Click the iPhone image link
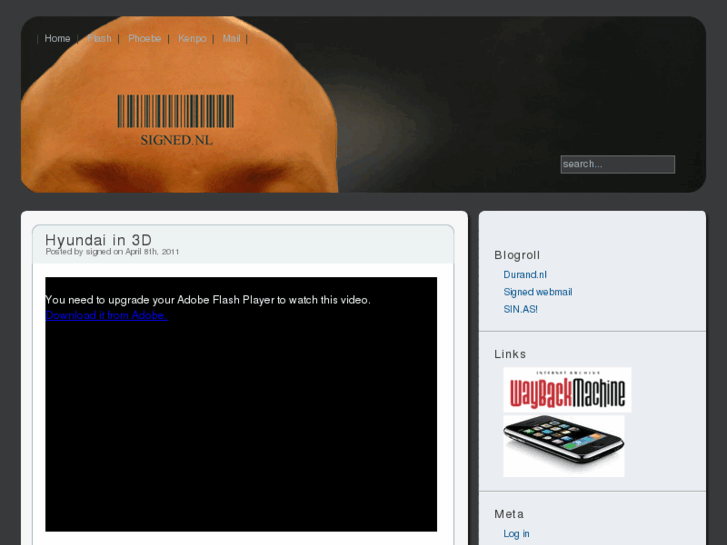This screenshot has height=545, width=727. (564, 446)
